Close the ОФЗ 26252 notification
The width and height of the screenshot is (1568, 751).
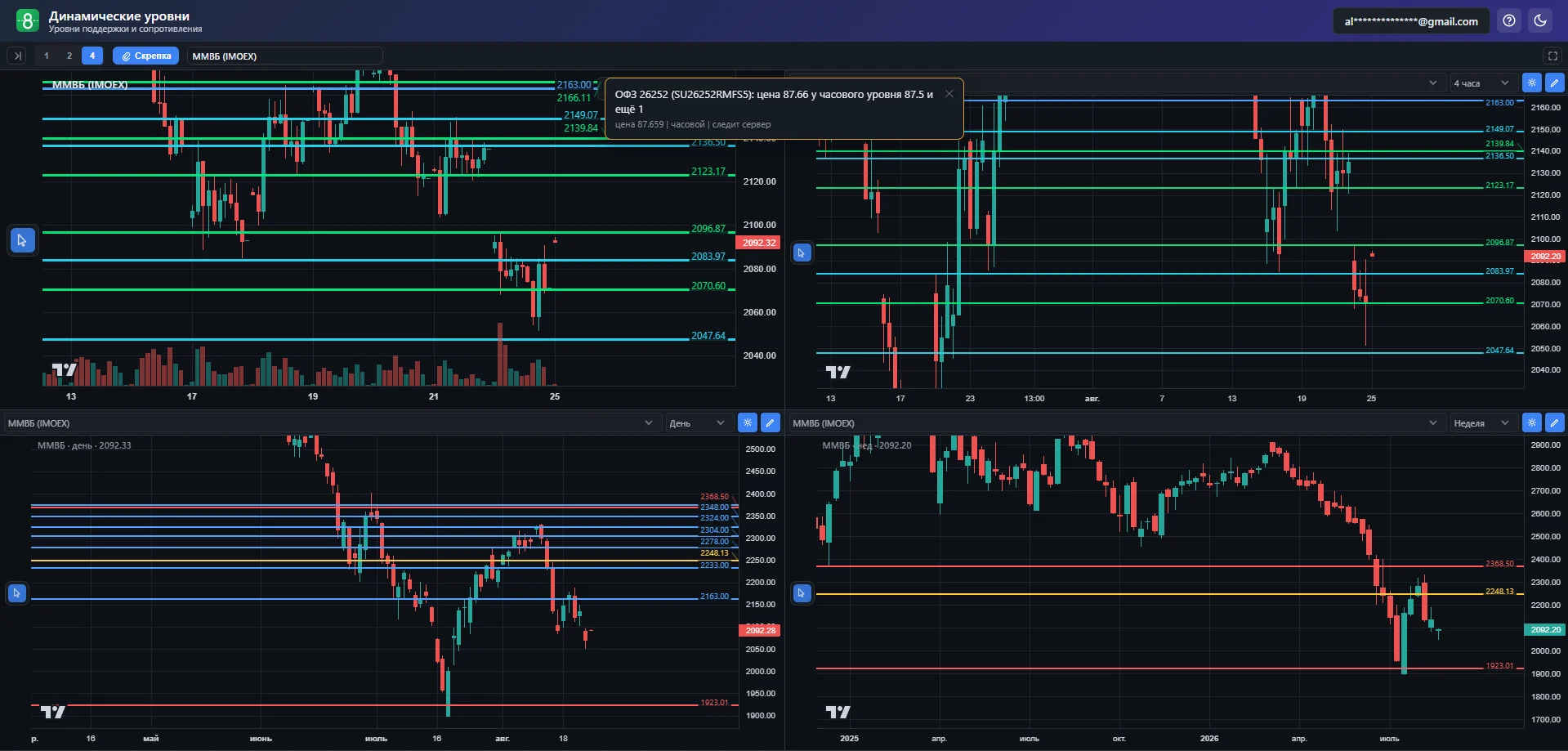coord(949,94)
